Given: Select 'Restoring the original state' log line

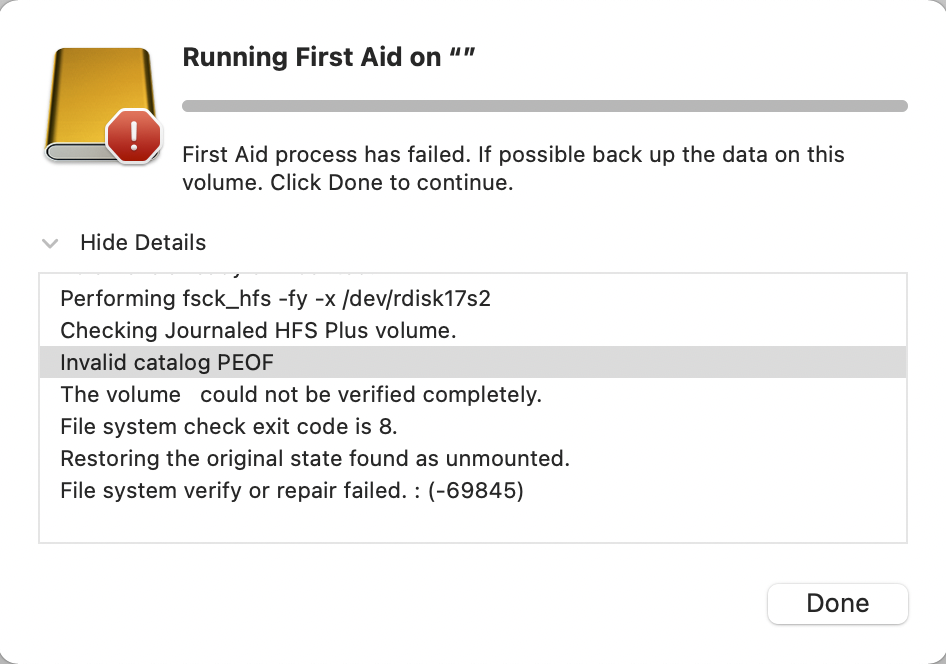Looking at the screenshot, I should pyautogui.click(x=314, y=459).
